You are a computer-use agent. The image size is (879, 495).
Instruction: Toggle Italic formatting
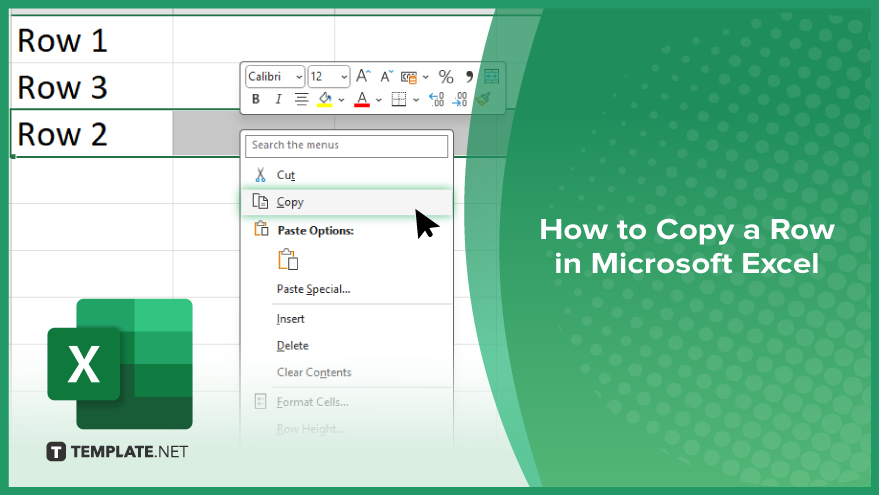[x=278, y=100]
